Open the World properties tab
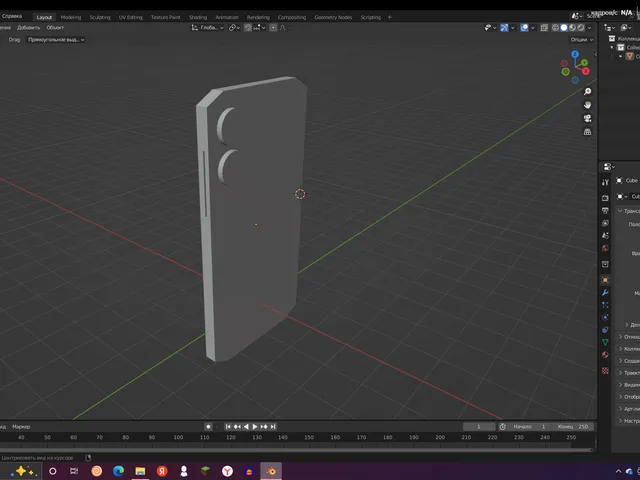640x480 pixels. click(x=605, y=248)
